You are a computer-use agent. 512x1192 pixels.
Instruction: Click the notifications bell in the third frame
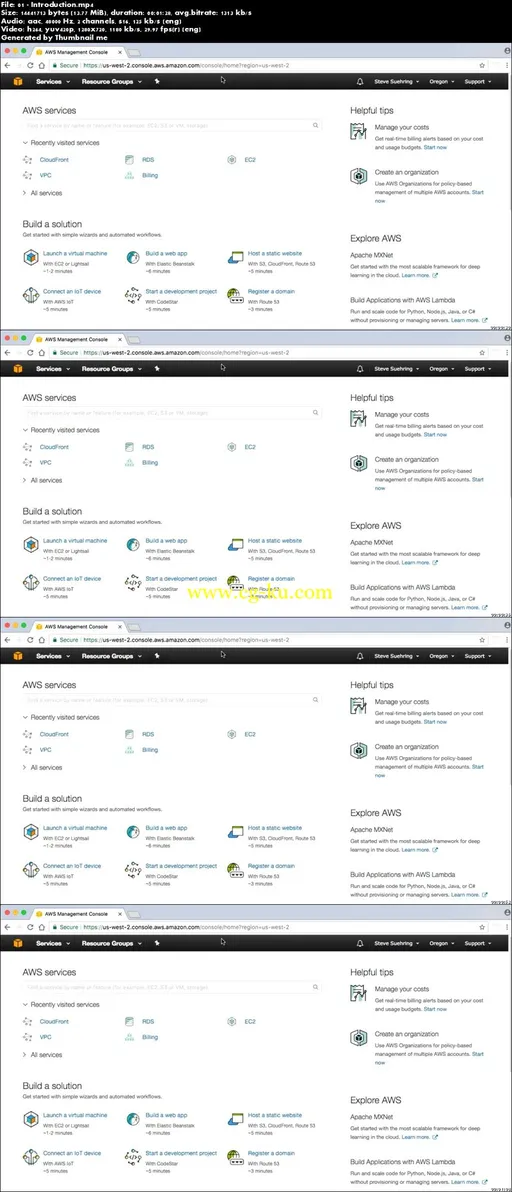(360, 656)
